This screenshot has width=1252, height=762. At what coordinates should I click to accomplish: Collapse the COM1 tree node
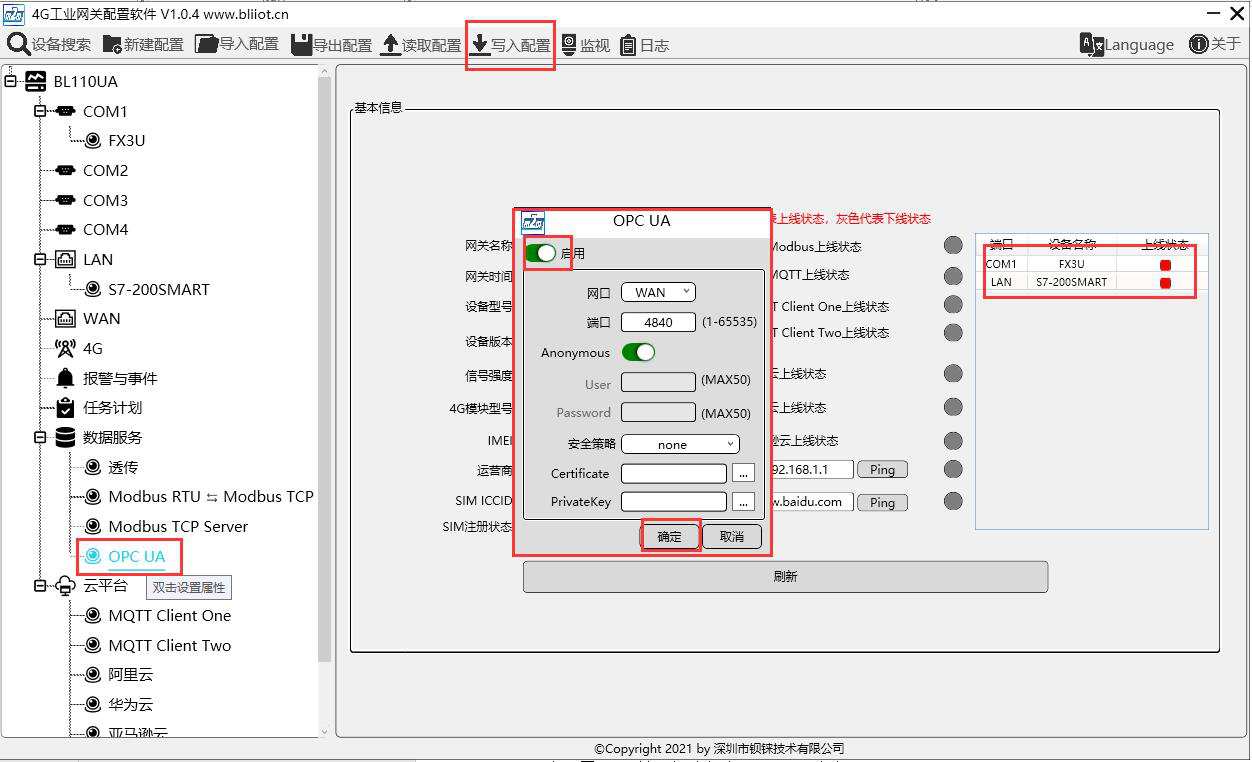[x=40, y=111]
